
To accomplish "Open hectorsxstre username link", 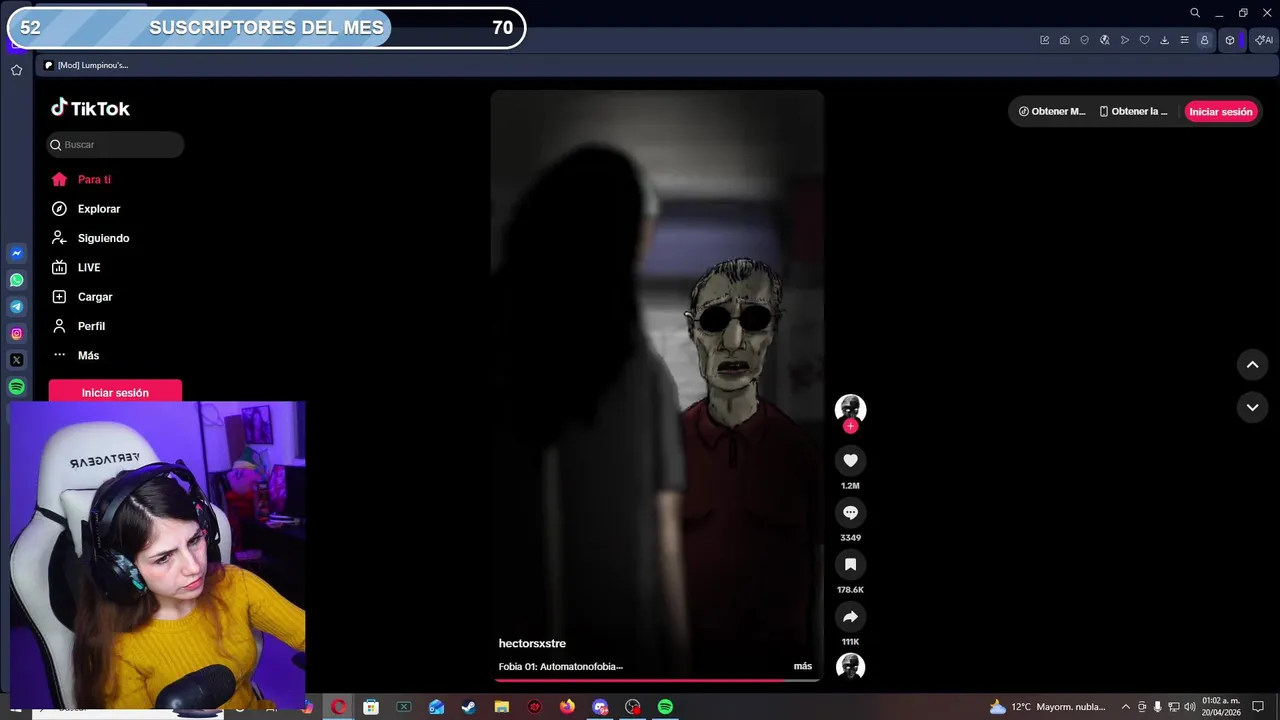I will [532, 644].
